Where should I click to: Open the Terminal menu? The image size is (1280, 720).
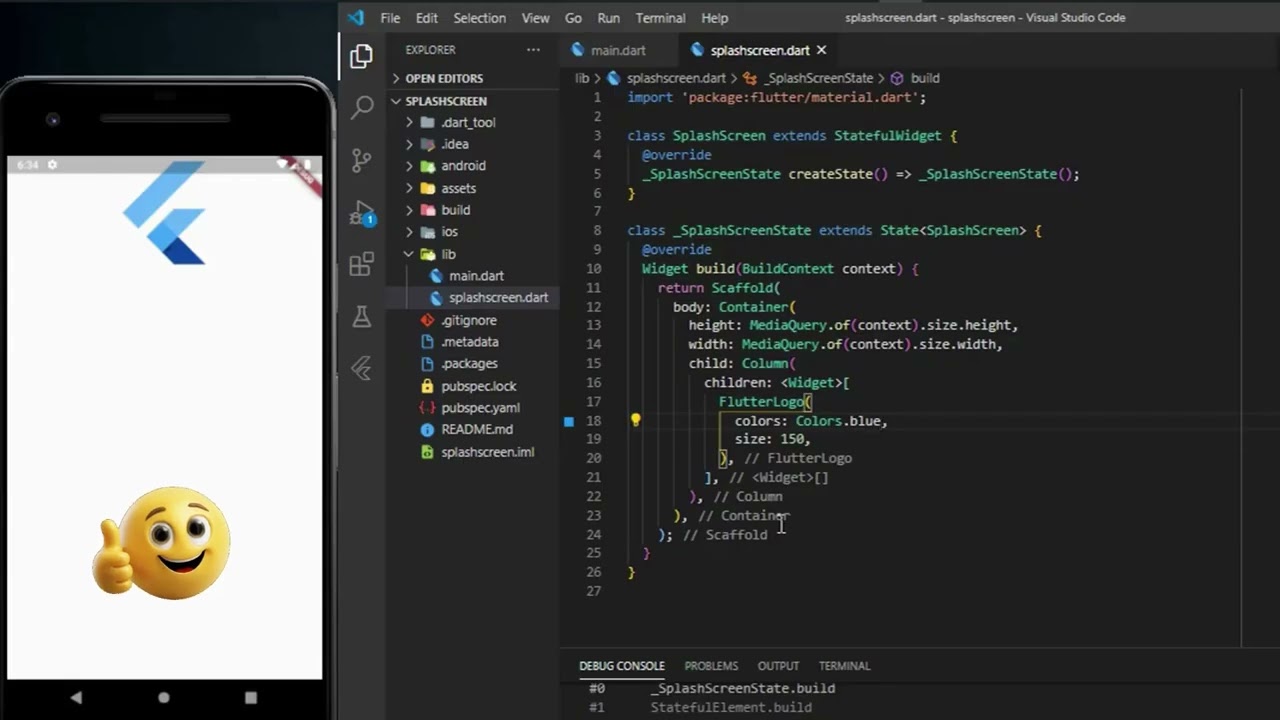pyautogui.click(x=660, y=18)
